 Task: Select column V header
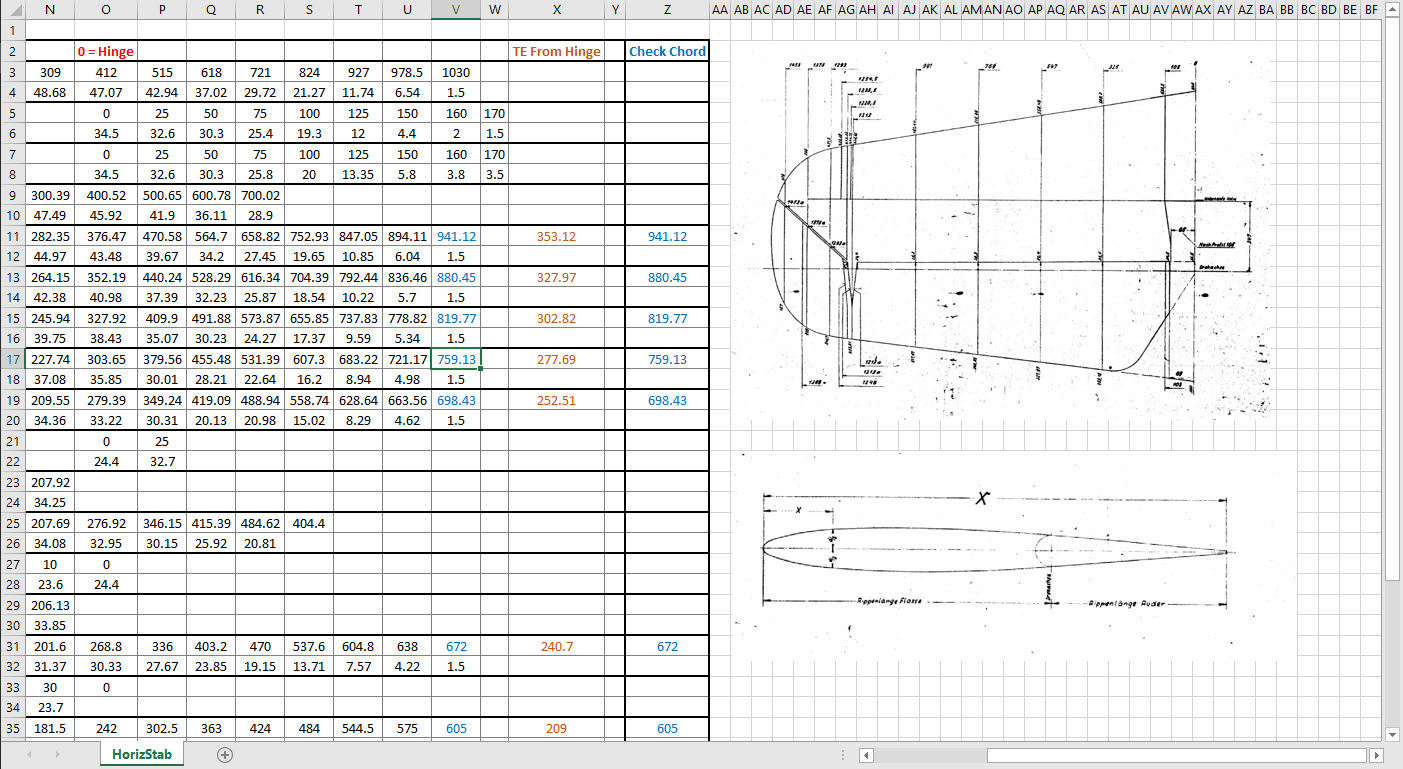point(456,9)
